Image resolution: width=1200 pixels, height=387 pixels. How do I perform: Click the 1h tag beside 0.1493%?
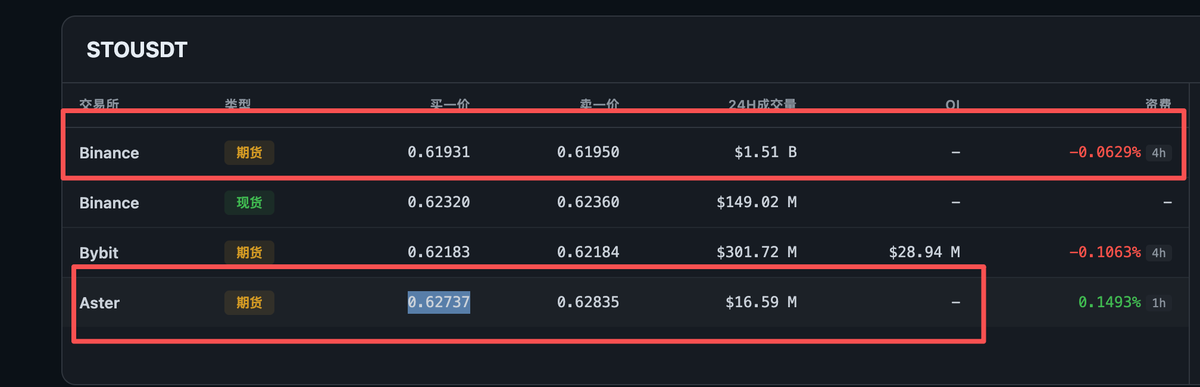(1159, 302)
